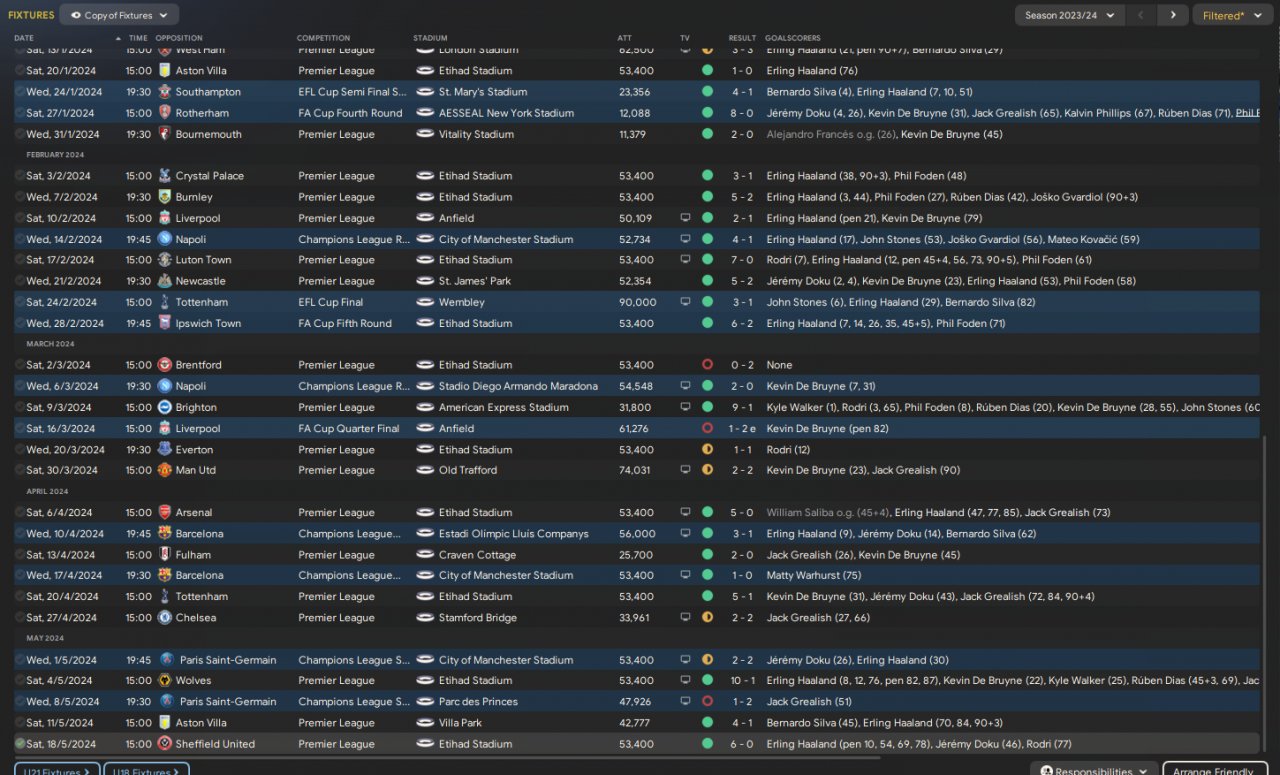This screenshot has height=775, width=1280.
Task: Click the Brentford club badge
Action: 165,365
